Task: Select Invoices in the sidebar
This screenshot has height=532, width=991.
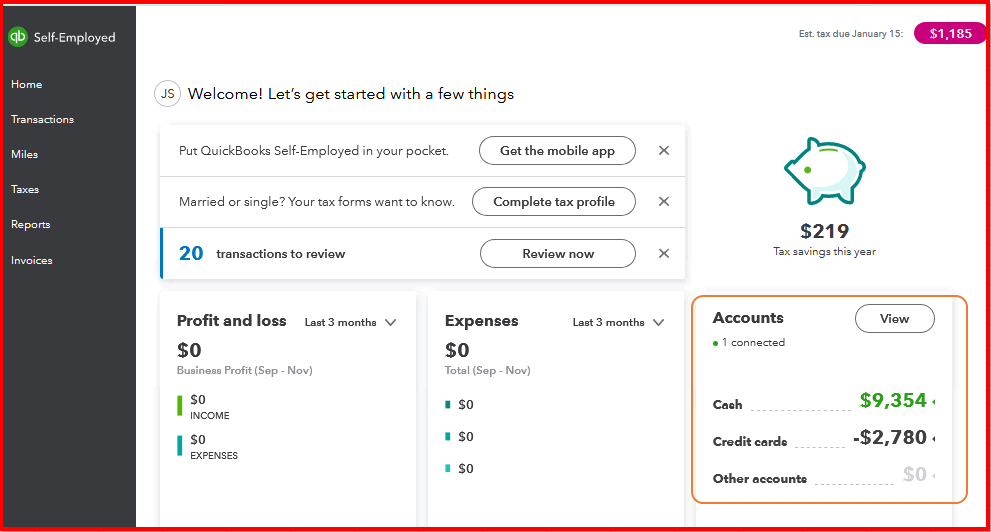Action: 32,261
